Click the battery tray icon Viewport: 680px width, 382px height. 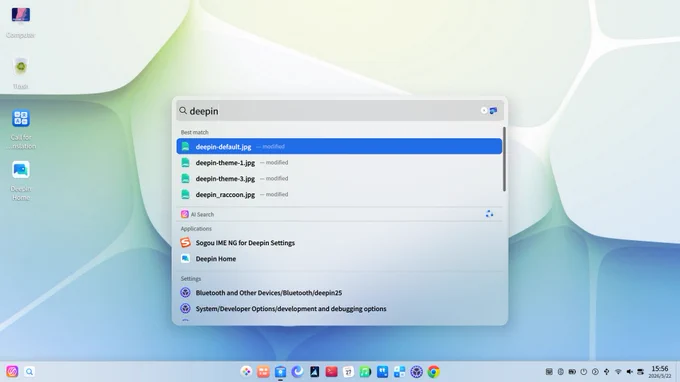[x=572, y=372]
